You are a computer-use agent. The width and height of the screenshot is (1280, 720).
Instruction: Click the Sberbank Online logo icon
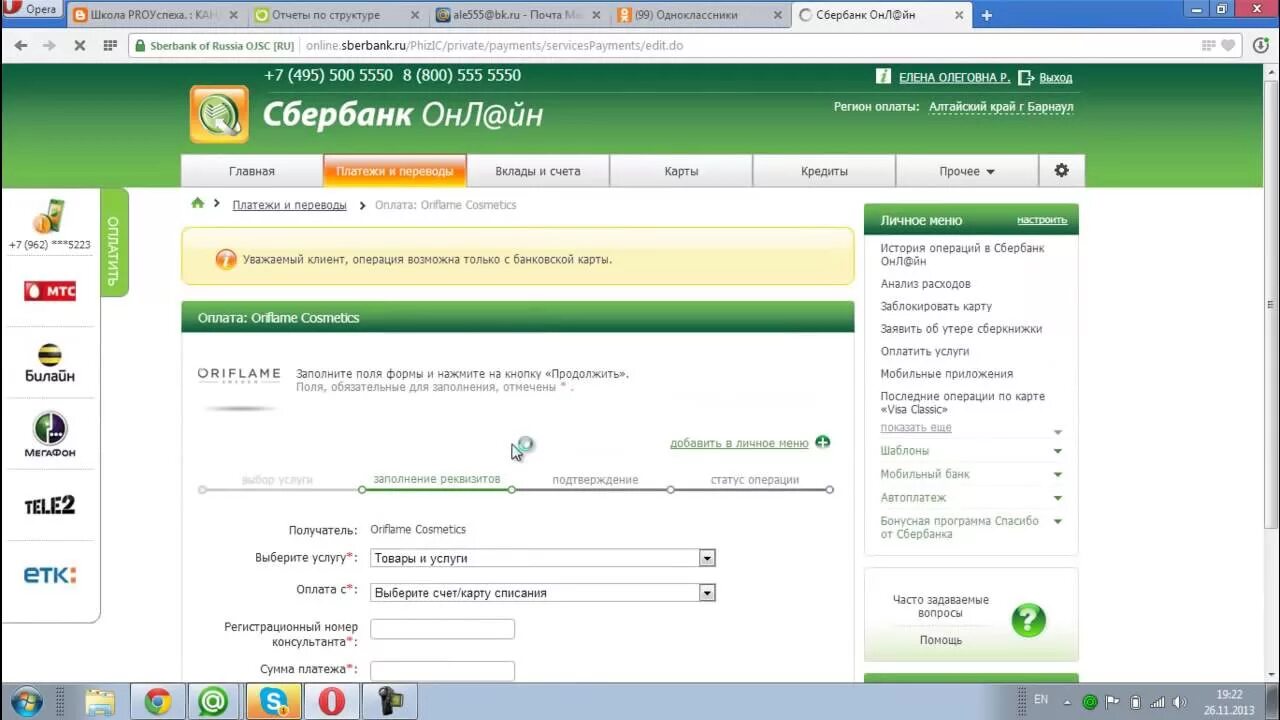[219, 114]
